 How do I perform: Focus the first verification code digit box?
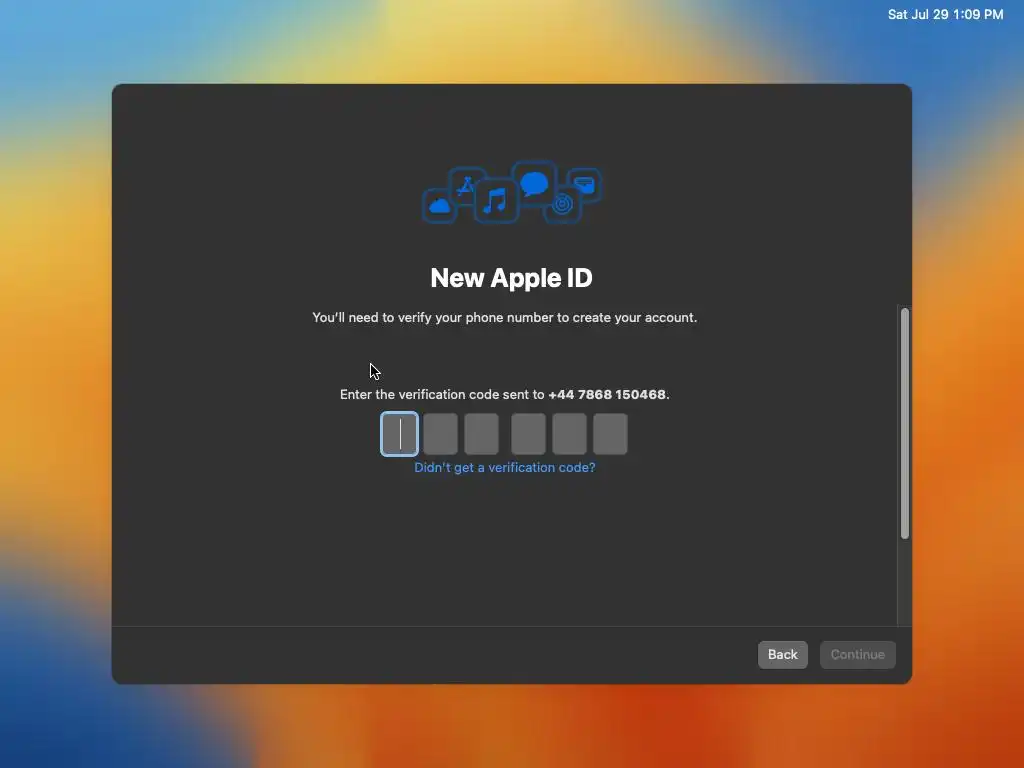[x=399, y=434]
